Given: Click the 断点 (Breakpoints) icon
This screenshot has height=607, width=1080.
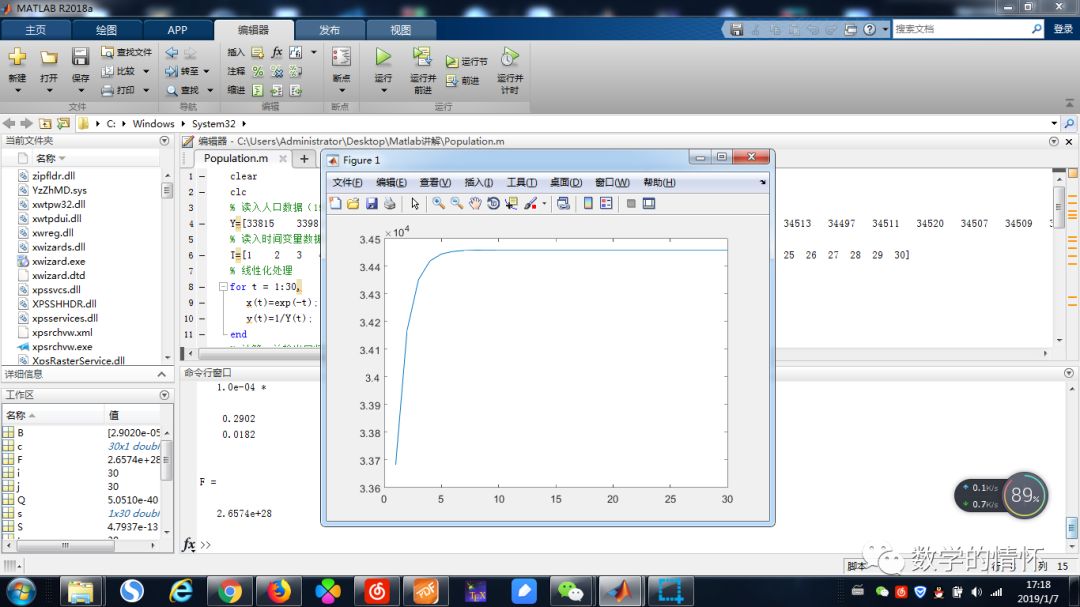Looking at the screenshot, I should (341, 56).
